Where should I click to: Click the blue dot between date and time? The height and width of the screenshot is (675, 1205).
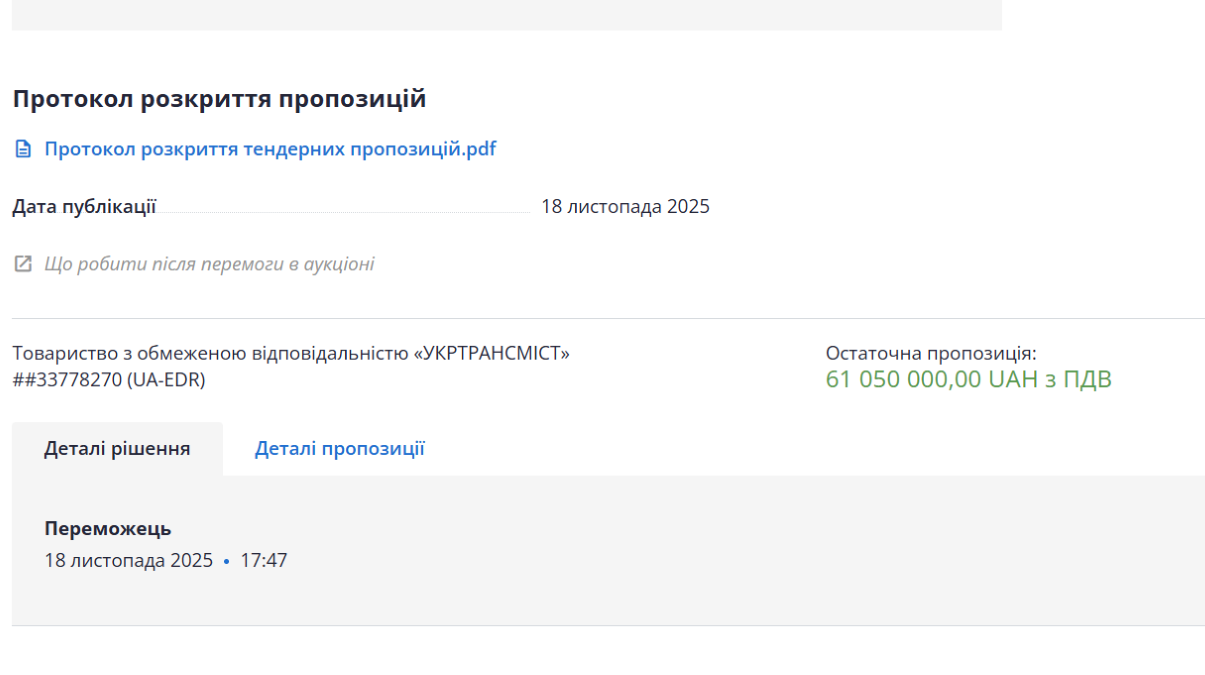tap(227, 562)
